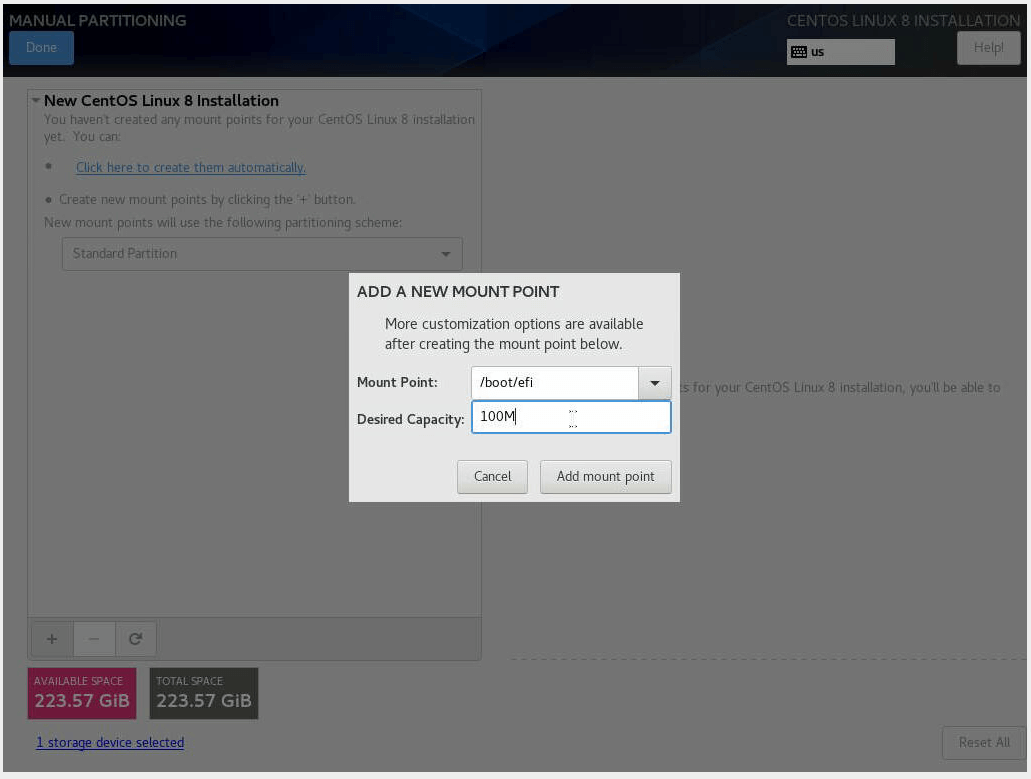Click the keyboard layout us indicator
The image size is (1031, 779).
click(840, 52)
